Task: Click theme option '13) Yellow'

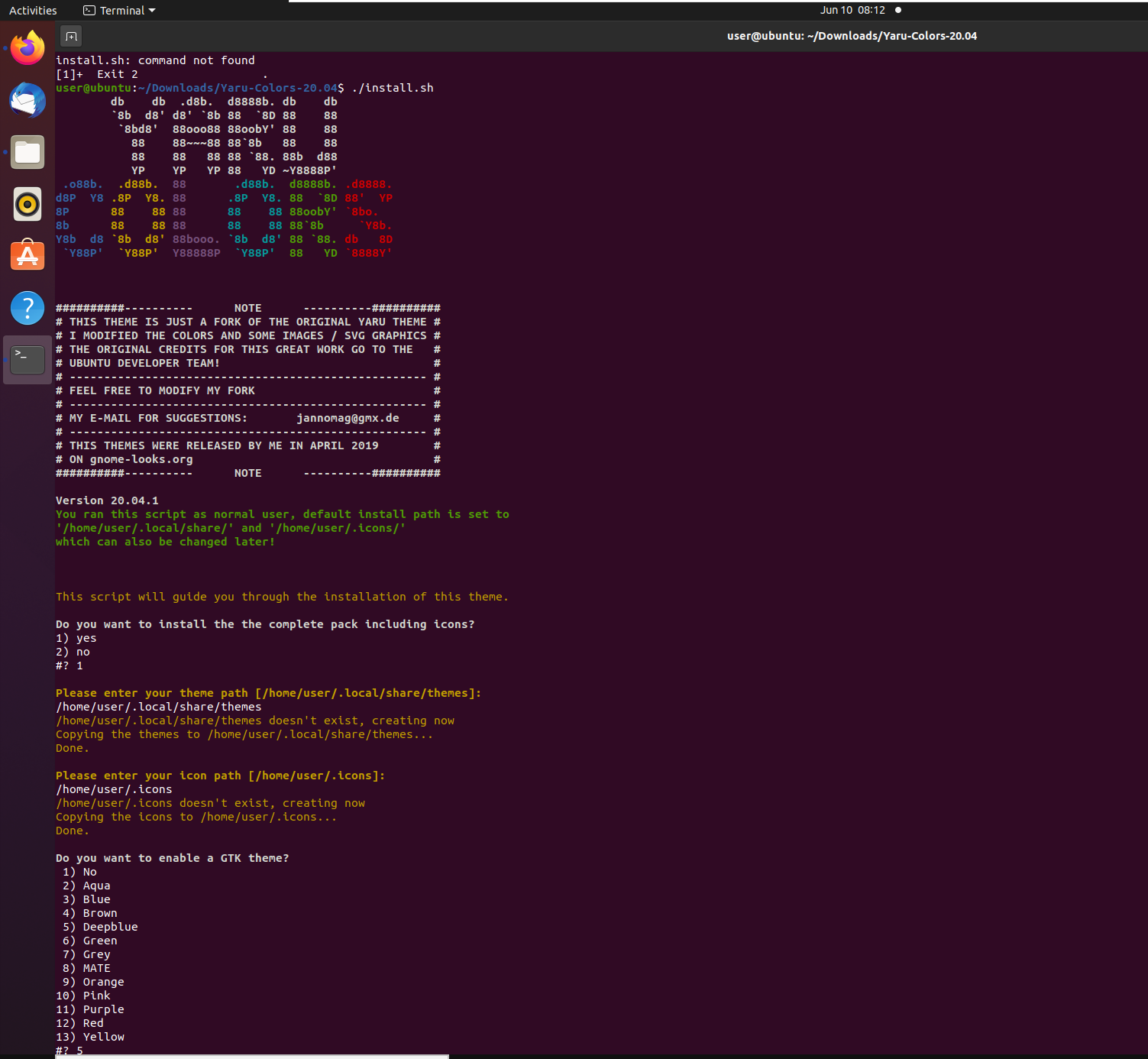Action: click(x=90, y=1037)
